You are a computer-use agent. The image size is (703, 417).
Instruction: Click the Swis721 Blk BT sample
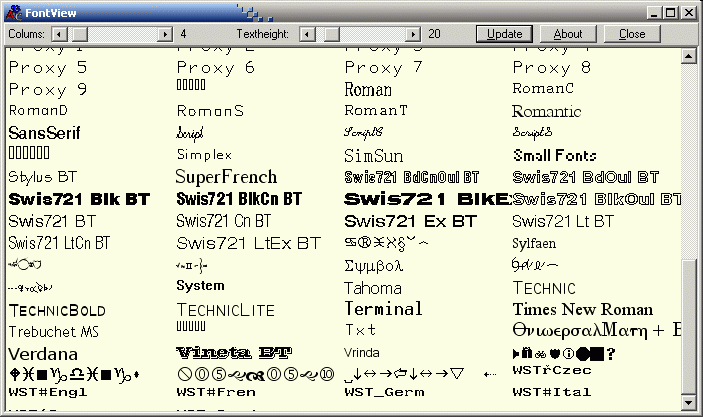coord(79,200)
